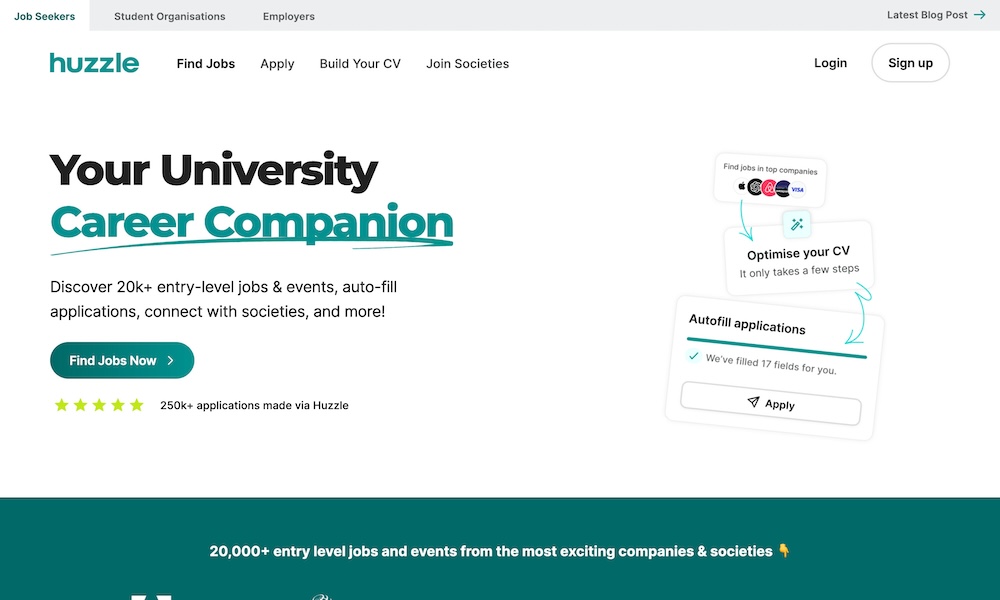Click the first green star rating icon
Screen dimensions: 1000x600
coord(62,405)
